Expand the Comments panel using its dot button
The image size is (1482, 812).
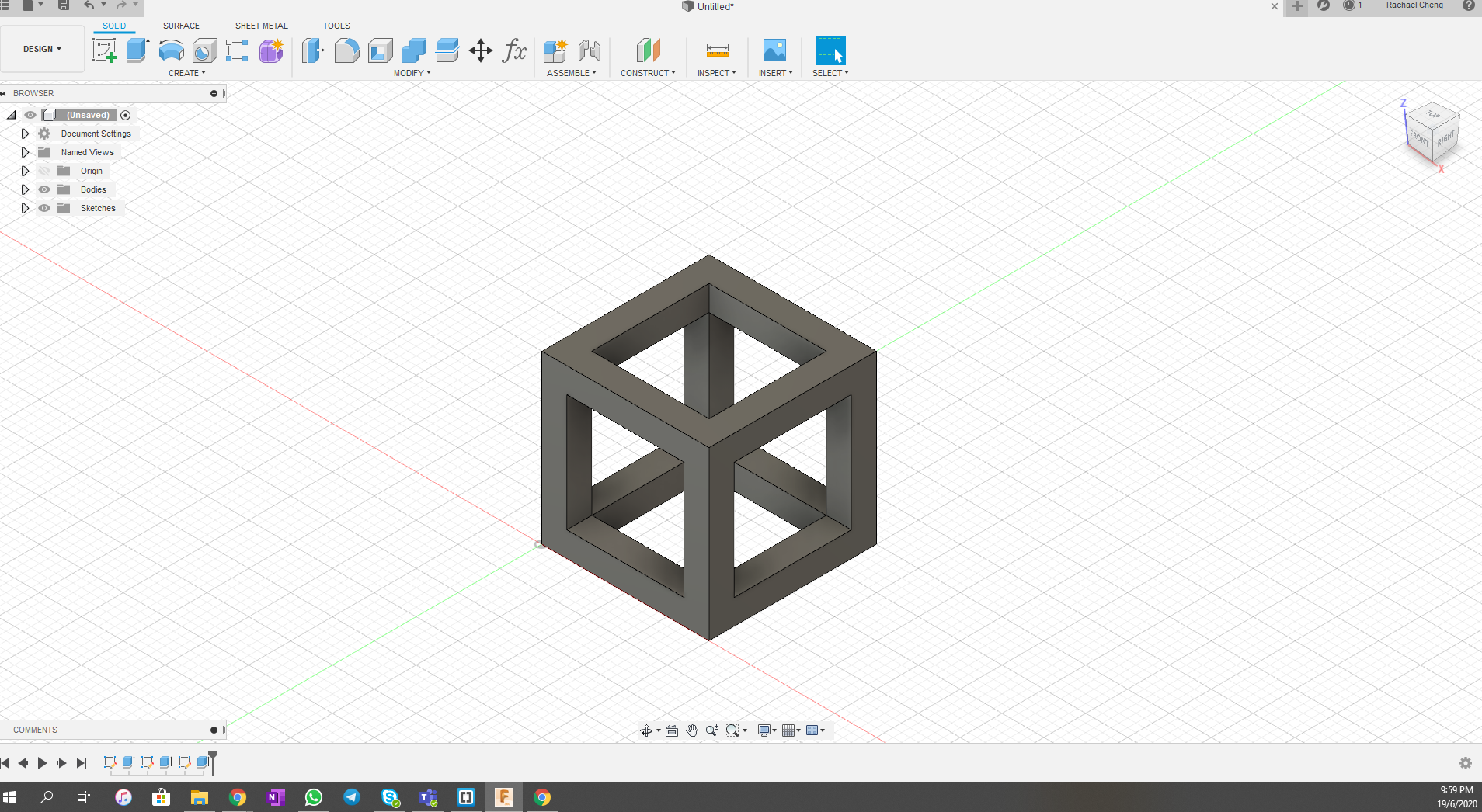point(214,730)
